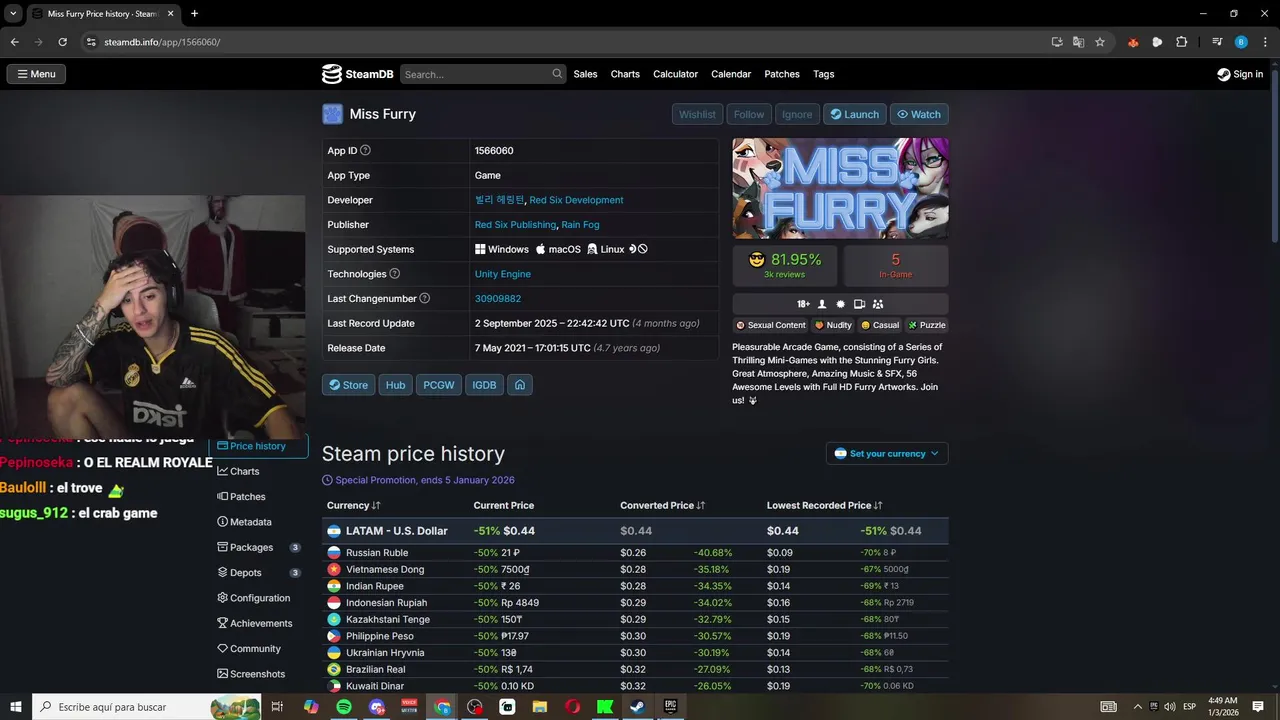
Task: Click the Launch button
Action: pos(855,114)
